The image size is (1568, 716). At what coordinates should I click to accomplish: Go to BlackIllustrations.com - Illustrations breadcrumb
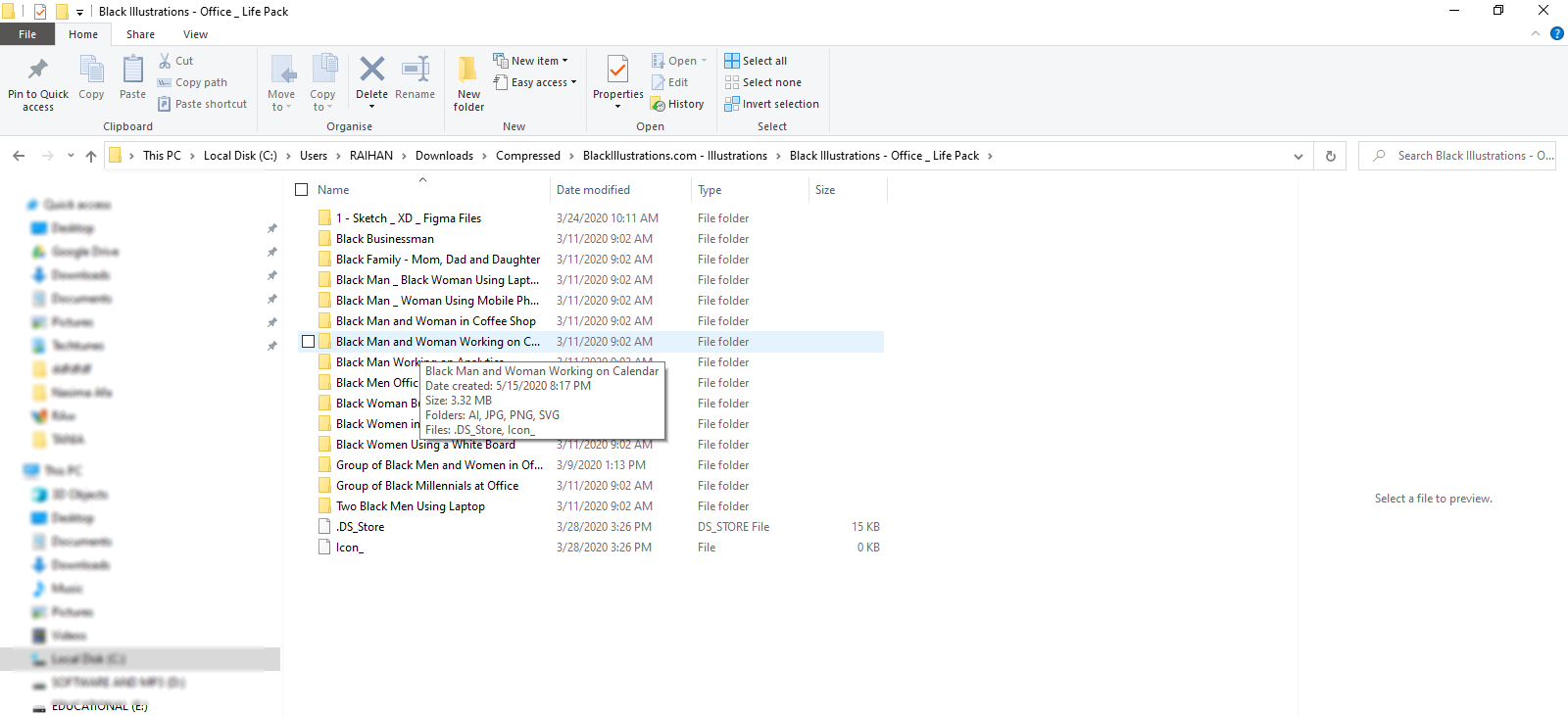(x=675, y=156)
